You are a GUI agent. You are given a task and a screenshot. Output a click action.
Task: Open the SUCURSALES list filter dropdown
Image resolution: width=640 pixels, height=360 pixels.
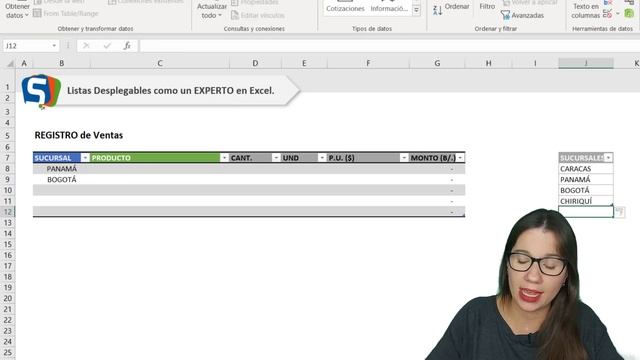[x=608, y=158]
